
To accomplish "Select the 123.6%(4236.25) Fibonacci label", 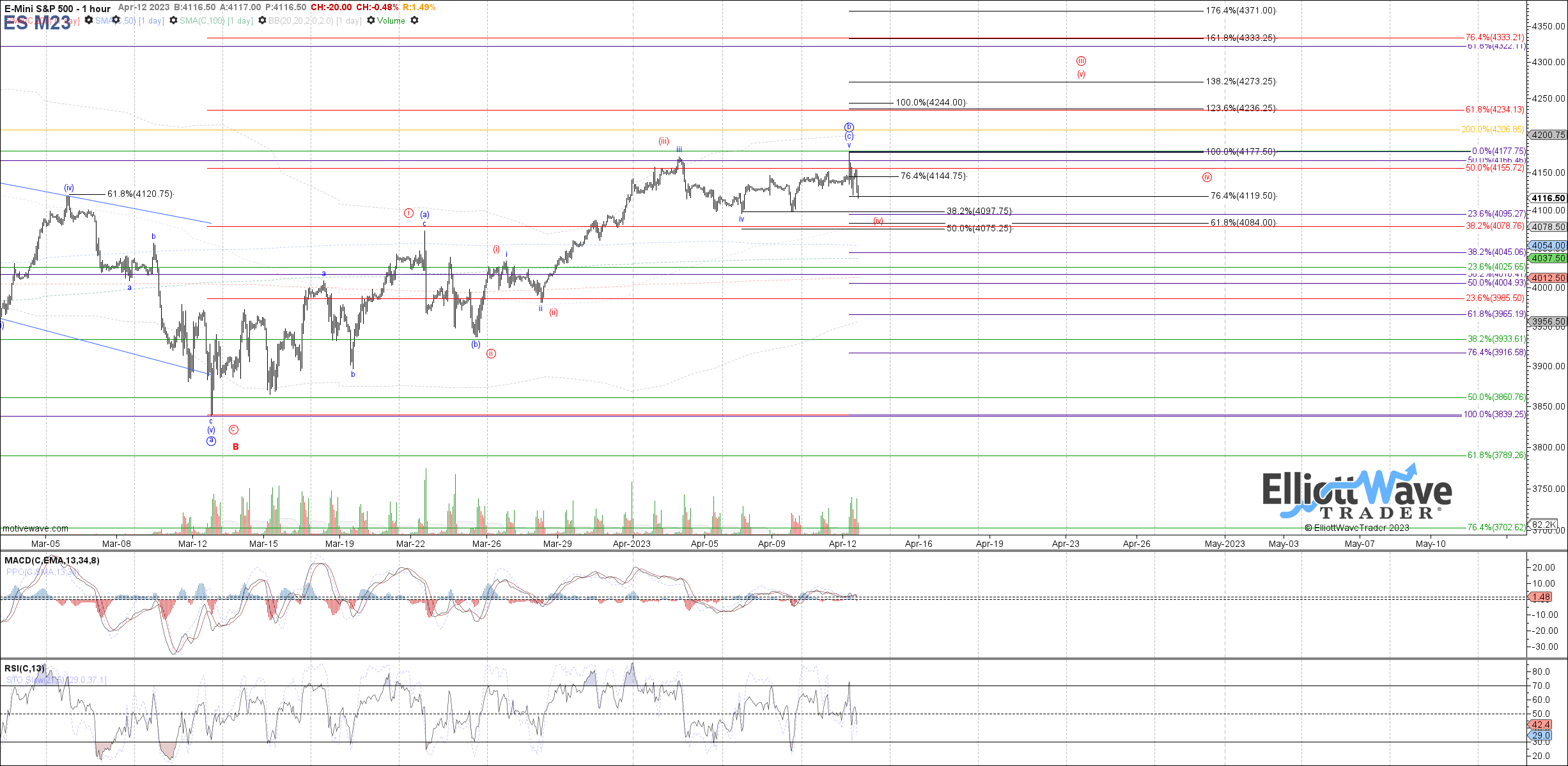I will tap(1241, 109).
